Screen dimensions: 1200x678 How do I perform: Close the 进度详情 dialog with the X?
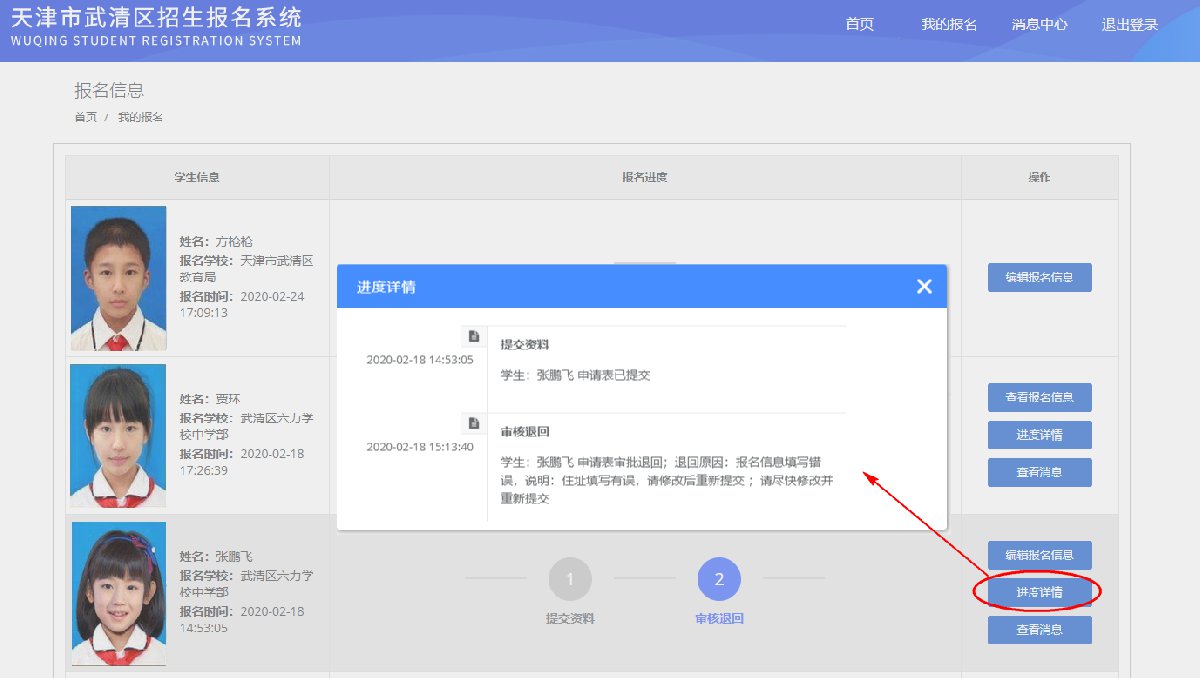pyautogui.click(x=924, y=287)
